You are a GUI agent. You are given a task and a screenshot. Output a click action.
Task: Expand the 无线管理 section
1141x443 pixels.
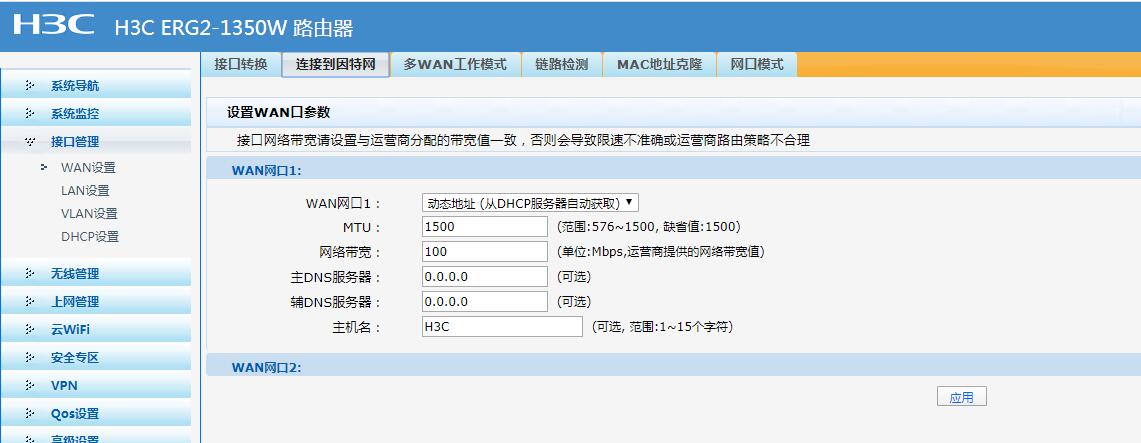click(95, 274)
